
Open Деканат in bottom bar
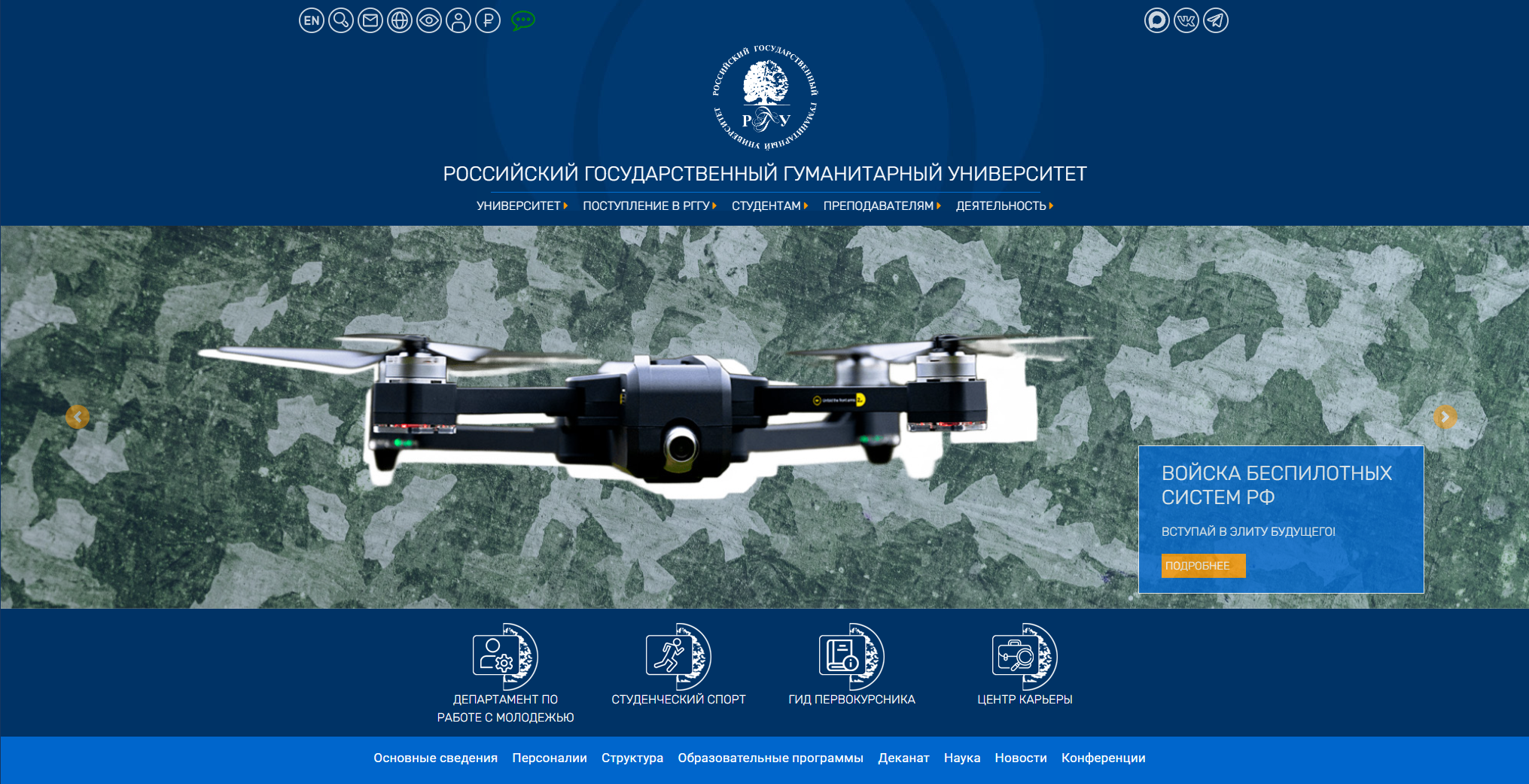(903, 758)
